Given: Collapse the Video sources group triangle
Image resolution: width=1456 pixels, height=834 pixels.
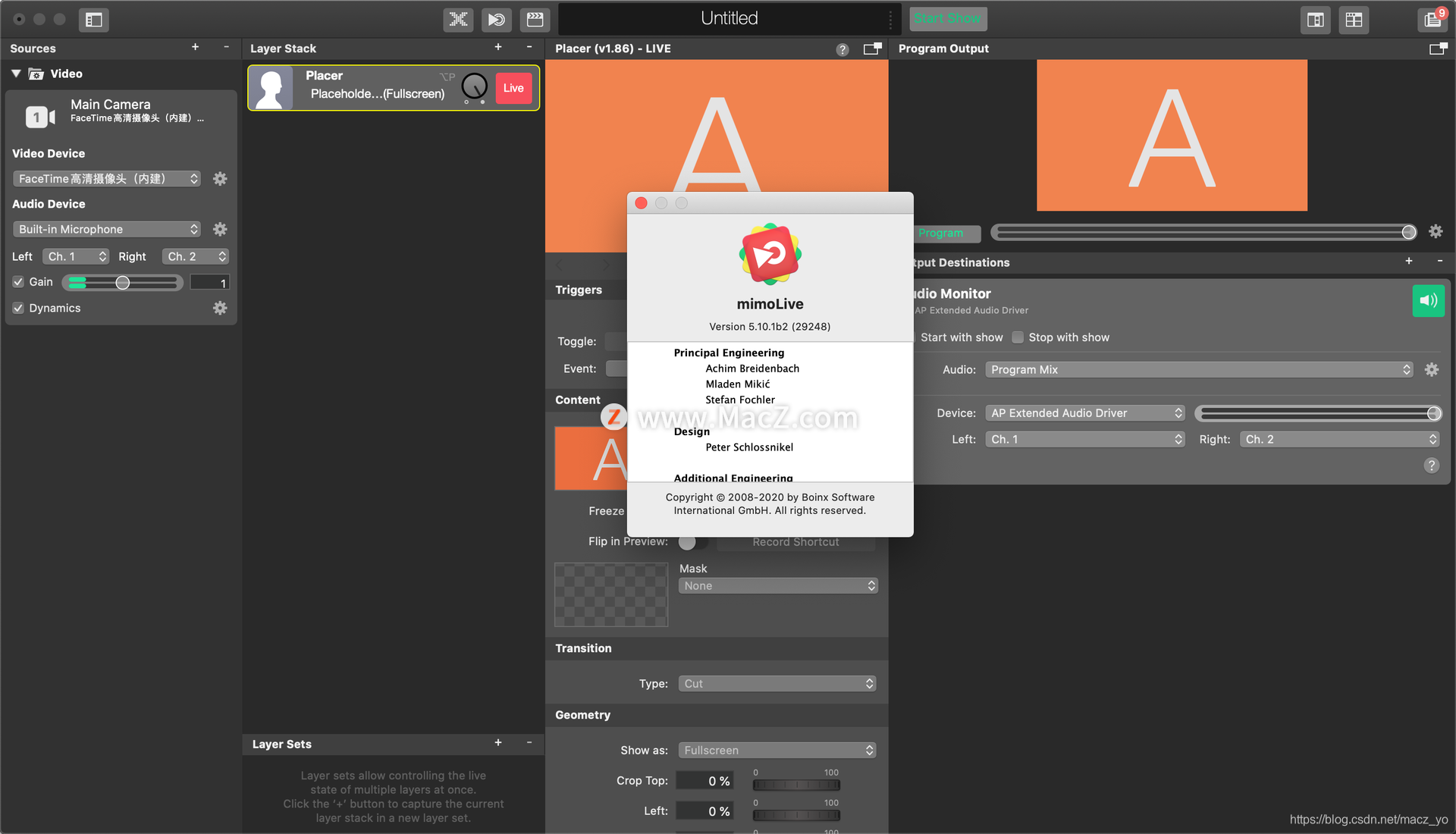Looking at the screenshot, I should pyautogui.click(x=16, y=74).
